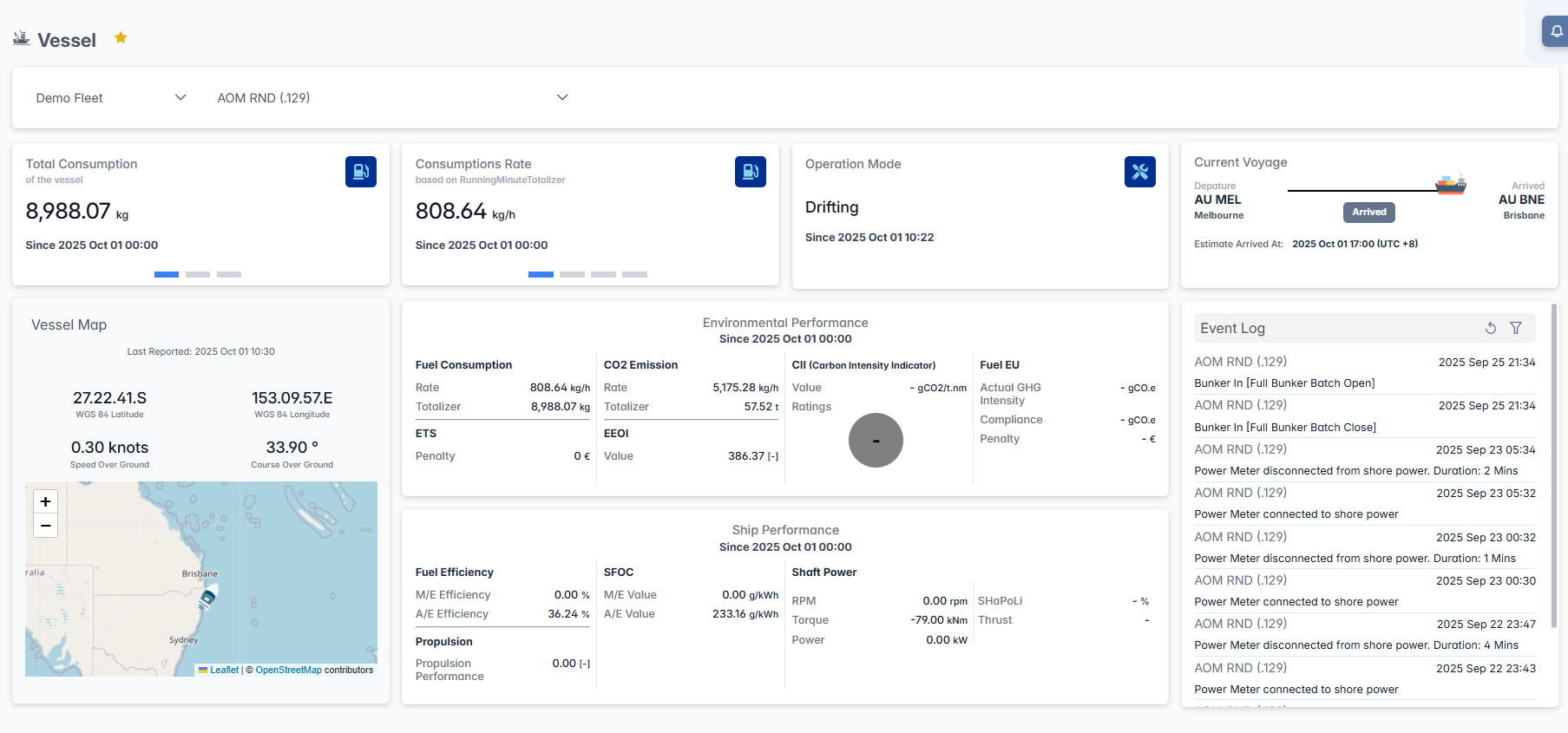Click the yellow favorite star icon
Screen dimensions: 1568x733
[121, 37]
